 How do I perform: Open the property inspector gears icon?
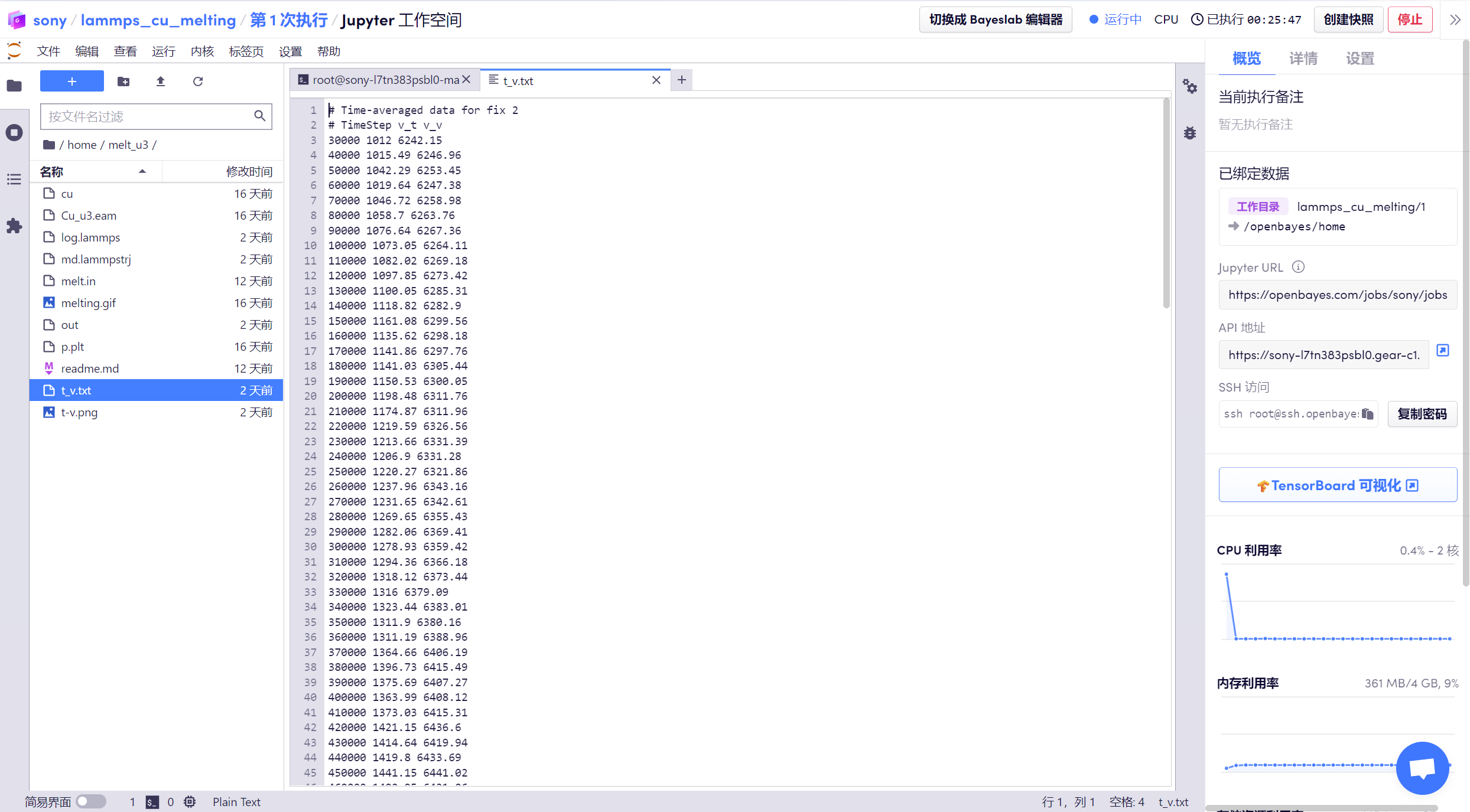pyautogui.click(x=1190, y=87)
